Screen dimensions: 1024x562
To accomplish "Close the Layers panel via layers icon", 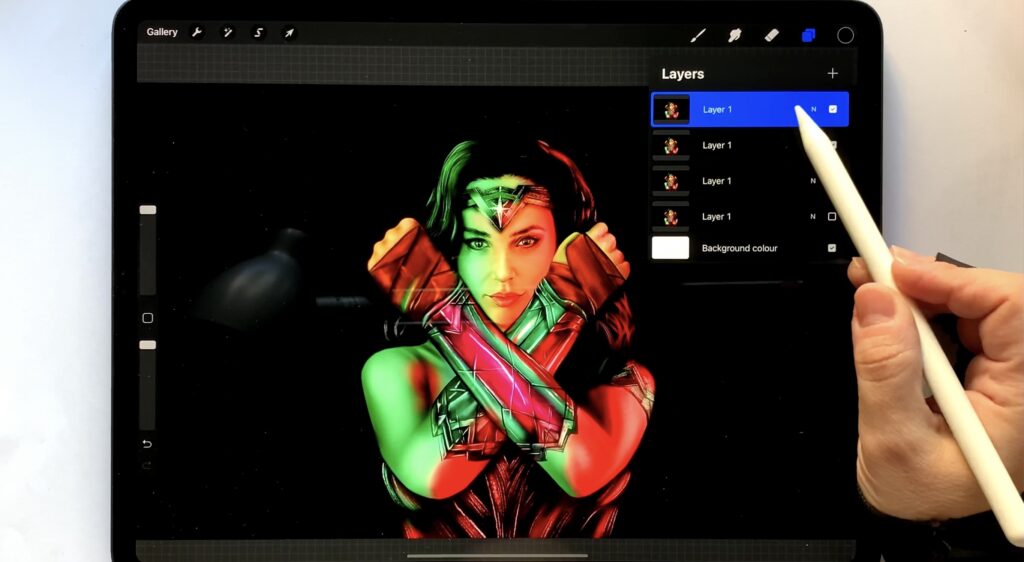I will [808, 35].
